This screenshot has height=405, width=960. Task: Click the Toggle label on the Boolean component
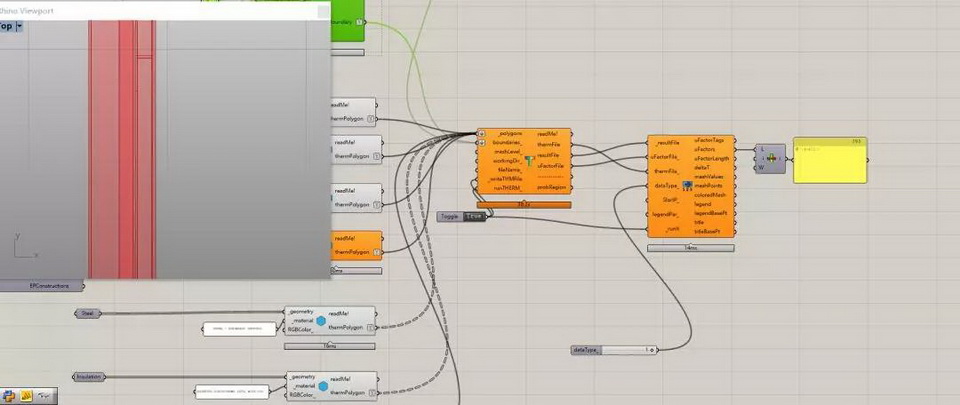coord(451,216)
